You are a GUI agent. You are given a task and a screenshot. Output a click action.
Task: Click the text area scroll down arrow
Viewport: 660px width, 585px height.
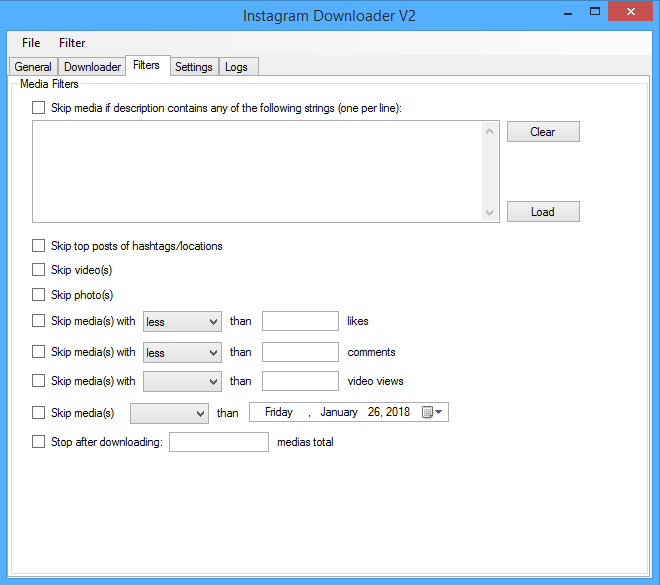tap(490, 213)
